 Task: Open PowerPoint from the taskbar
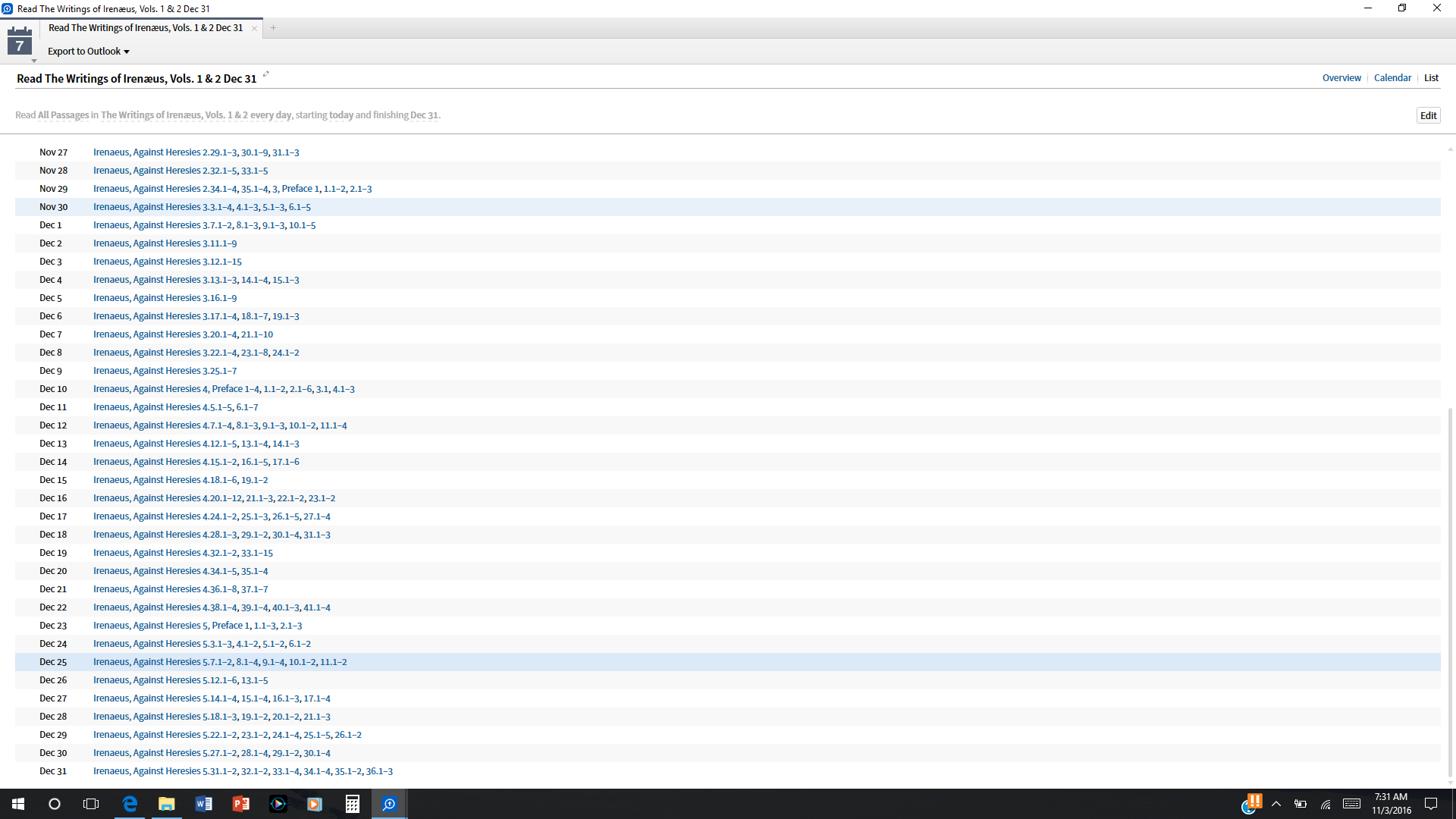(240, 804)
